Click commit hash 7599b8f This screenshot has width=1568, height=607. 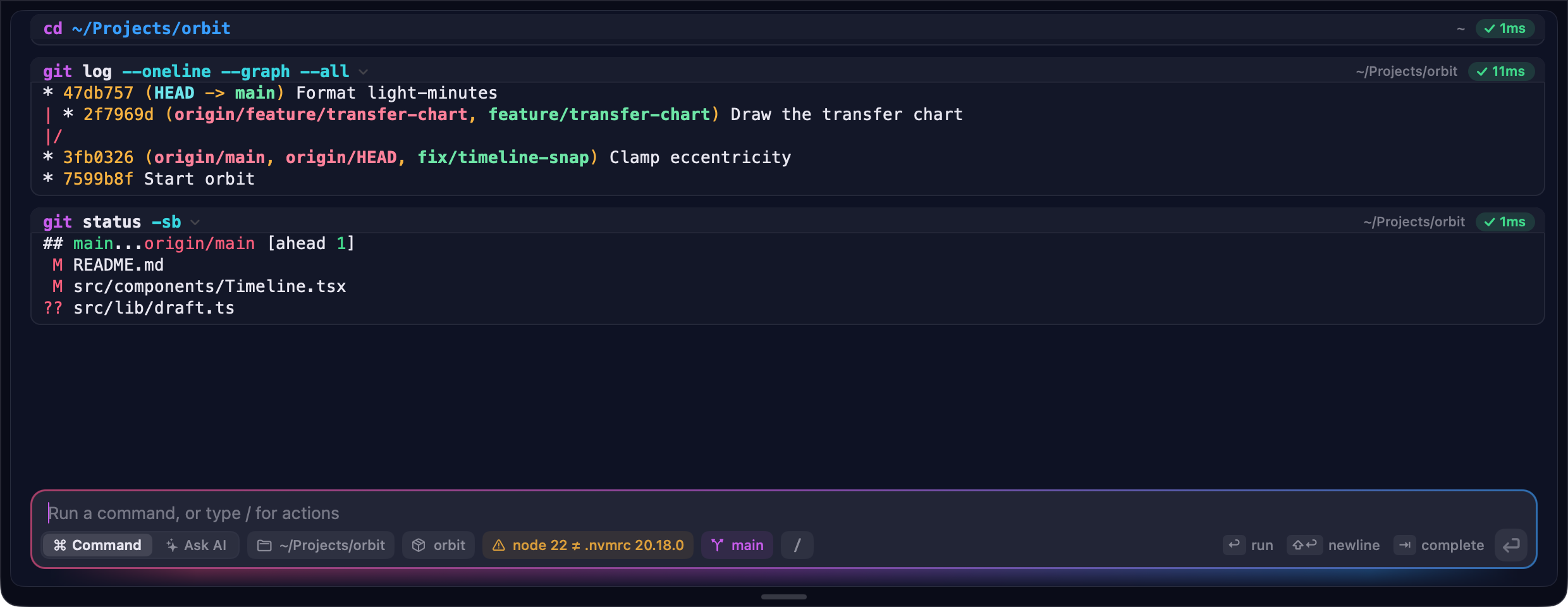tap(99, 179)
